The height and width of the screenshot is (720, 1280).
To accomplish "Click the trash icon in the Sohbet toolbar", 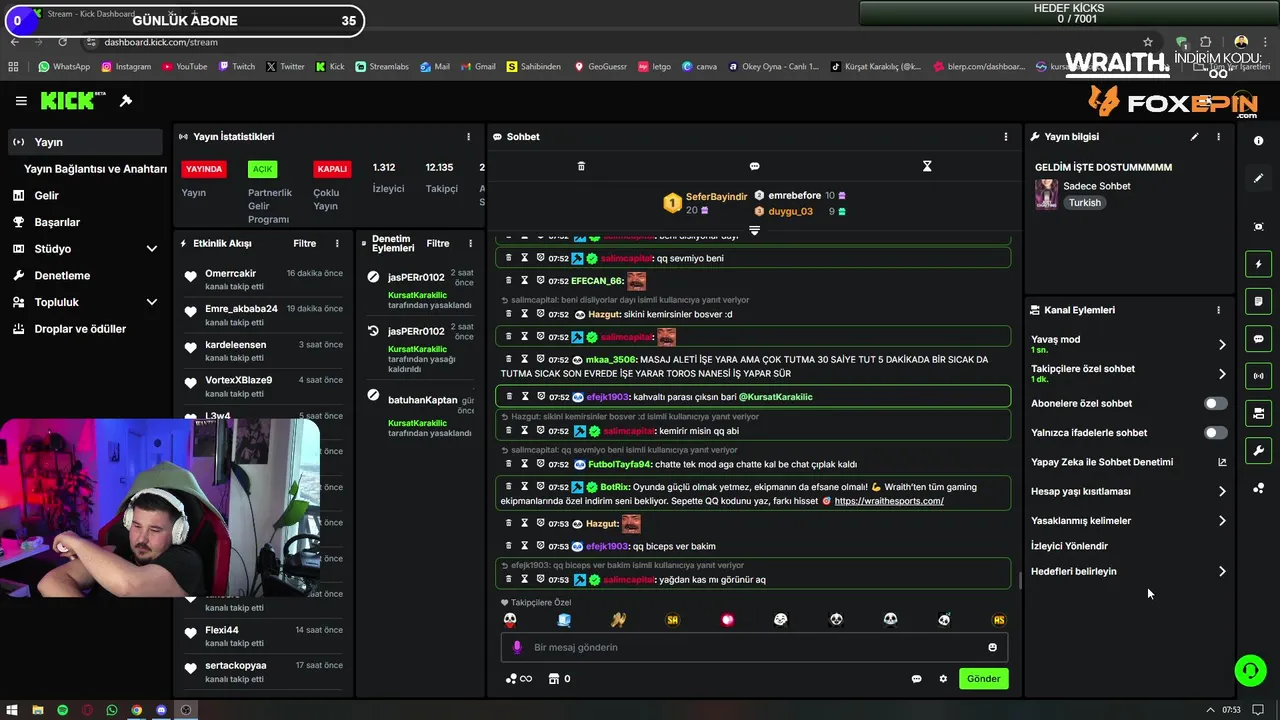I will [581, 166].
